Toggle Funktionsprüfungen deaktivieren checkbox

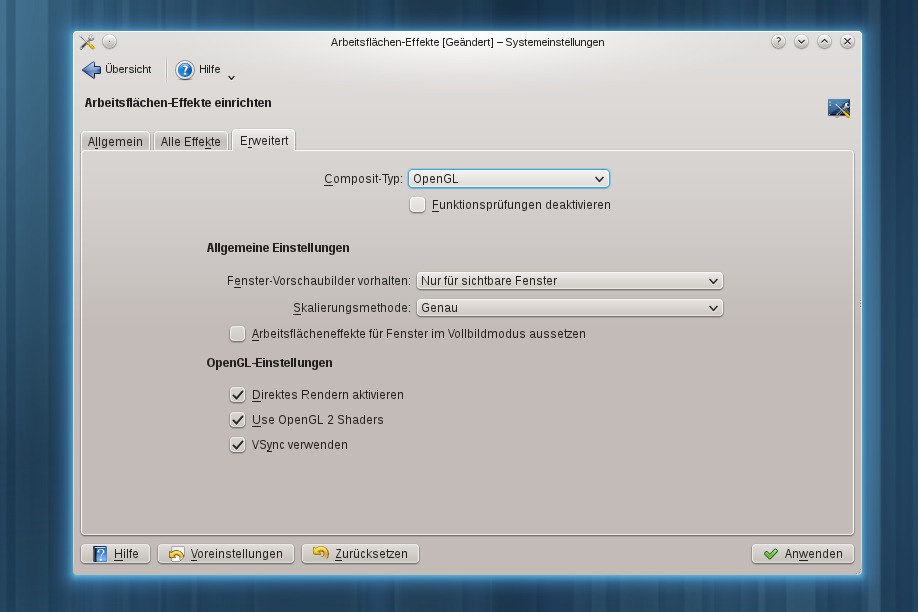(417, 204)
